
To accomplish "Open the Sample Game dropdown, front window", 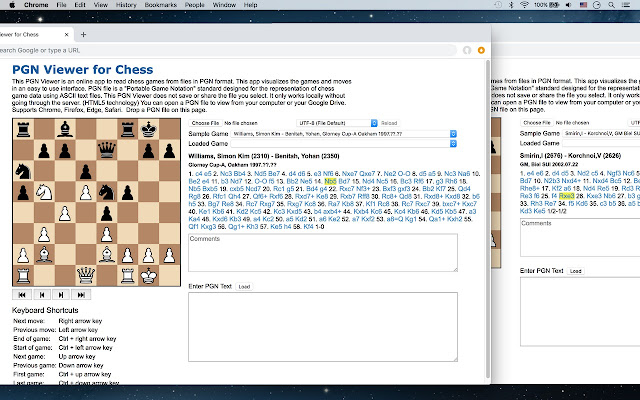I will coord(344,134).
